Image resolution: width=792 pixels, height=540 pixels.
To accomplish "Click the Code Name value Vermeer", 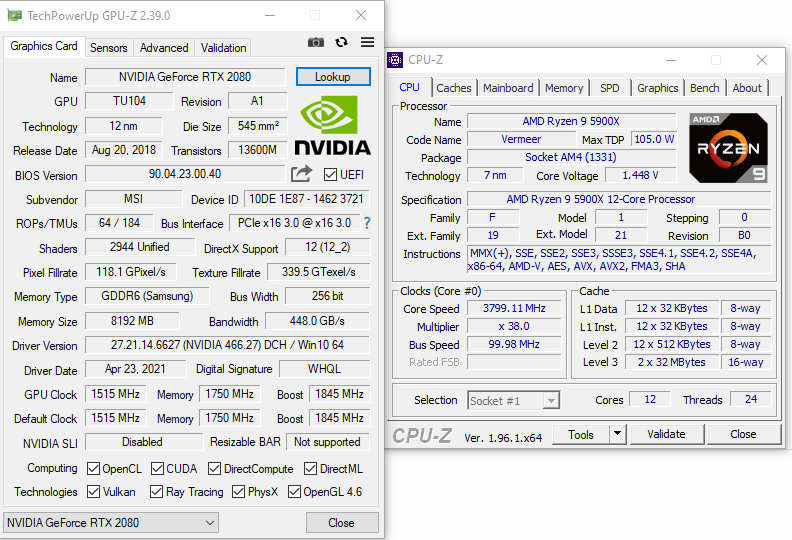I will (521, 139).
